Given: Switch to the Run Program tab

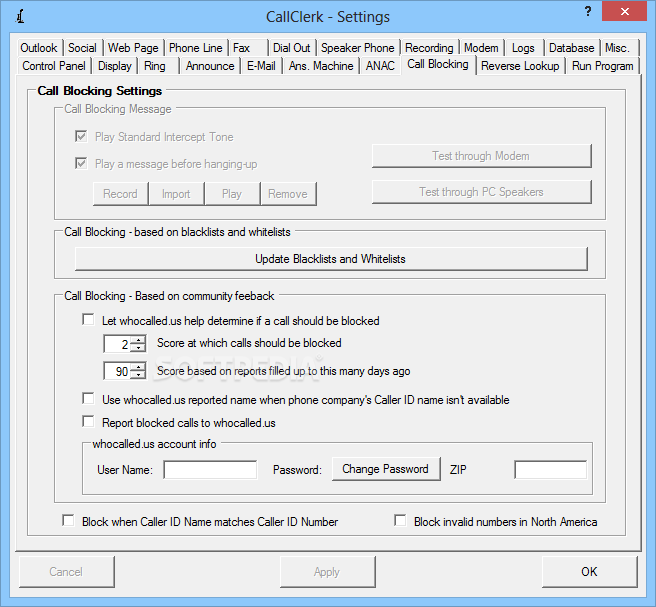Looking at the screenshot, I should (x=602, y=66).
